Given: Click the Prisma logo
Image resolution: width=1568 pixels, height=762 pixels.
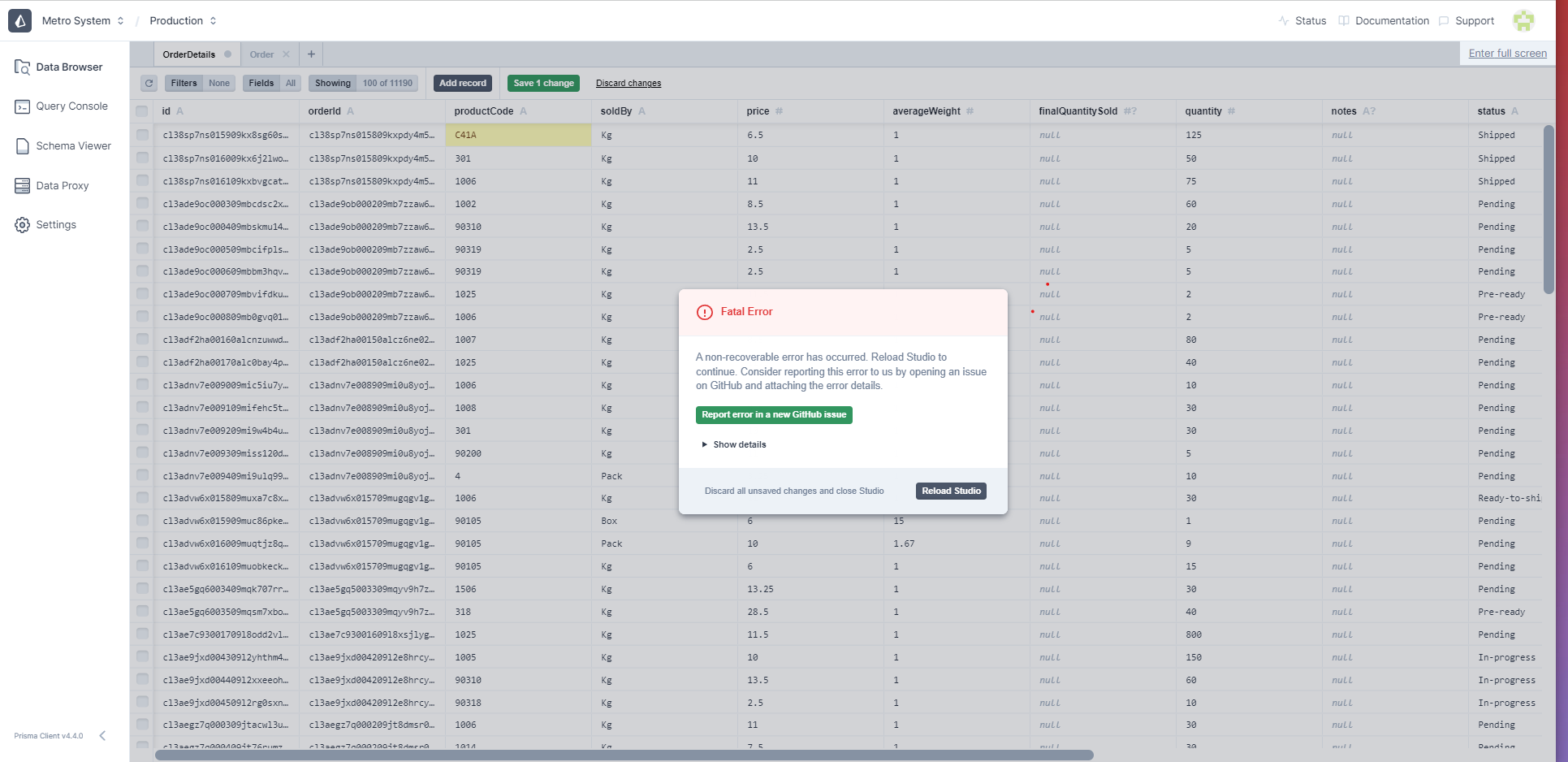Looking at the screenshot, I should click(x=19, y=20).
